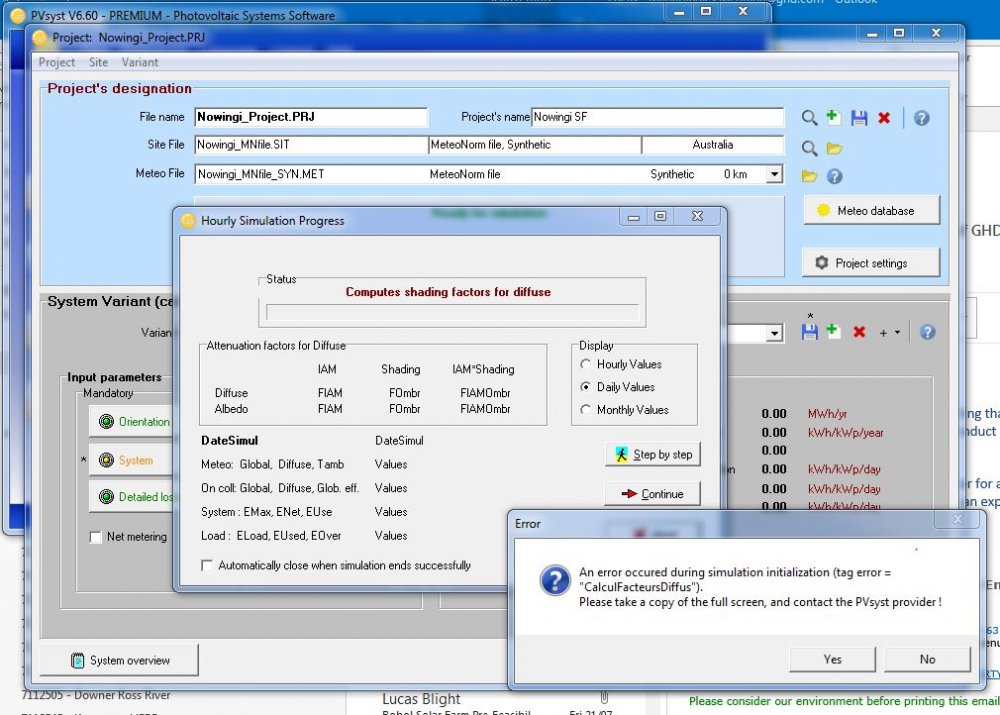Click the help icon in the Meteo File row

pos(834,176)
